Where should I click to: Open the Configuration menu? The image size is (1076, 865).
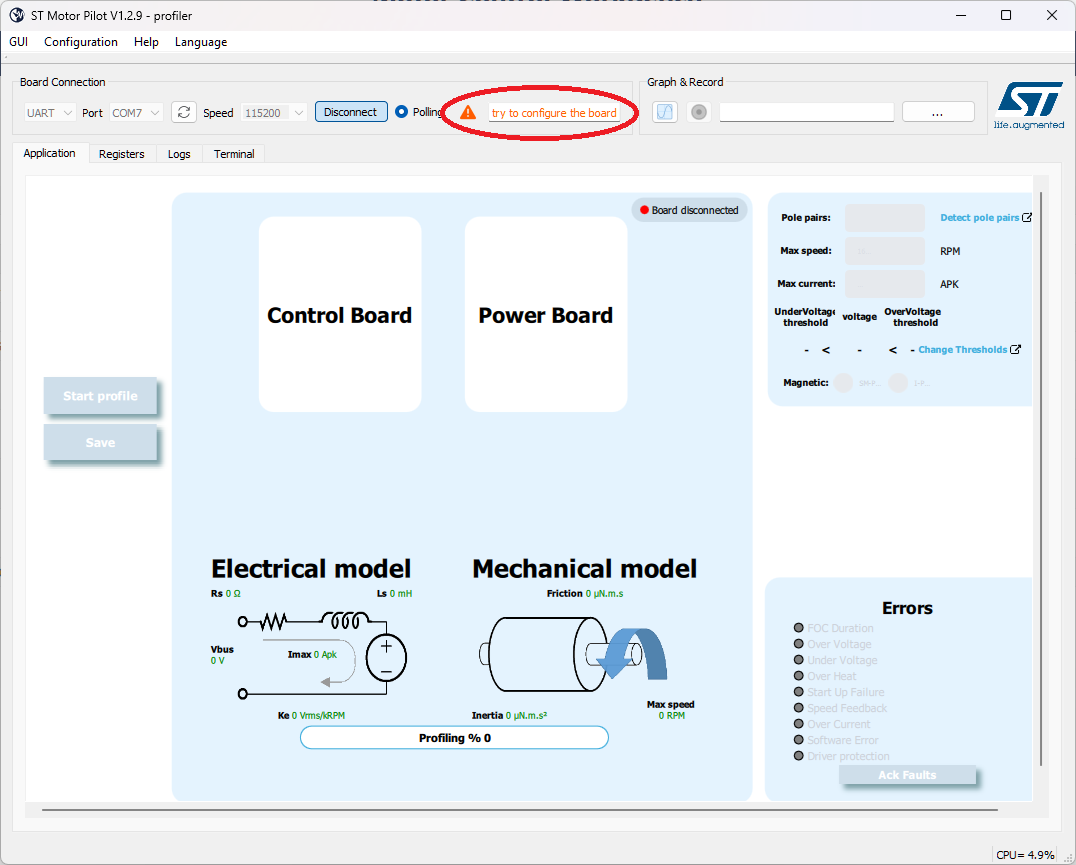pyautogui.click(x=80, y=42)
